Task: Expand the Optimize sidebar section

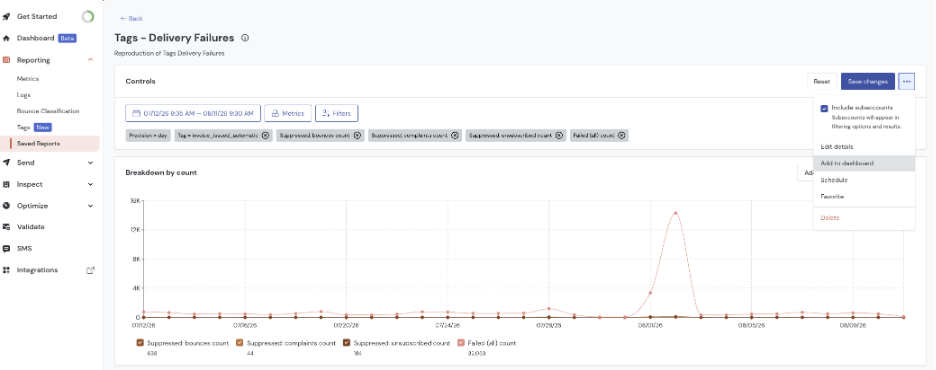Action: click(90, 206)
